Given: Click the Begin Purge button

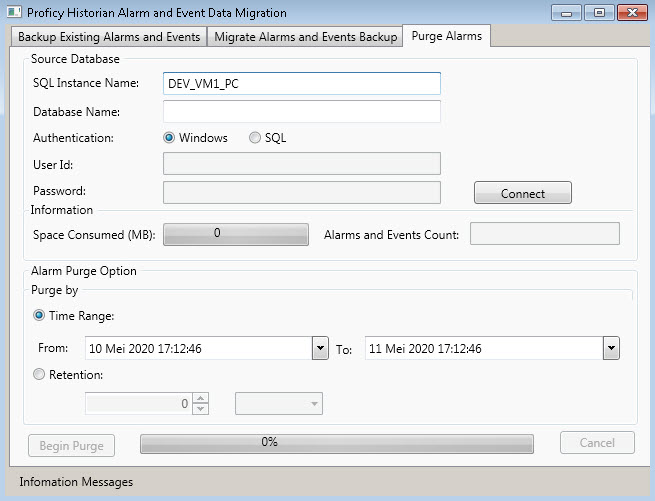Looking at the screenshot, I should pyautogui.click(x=71, y=445).
